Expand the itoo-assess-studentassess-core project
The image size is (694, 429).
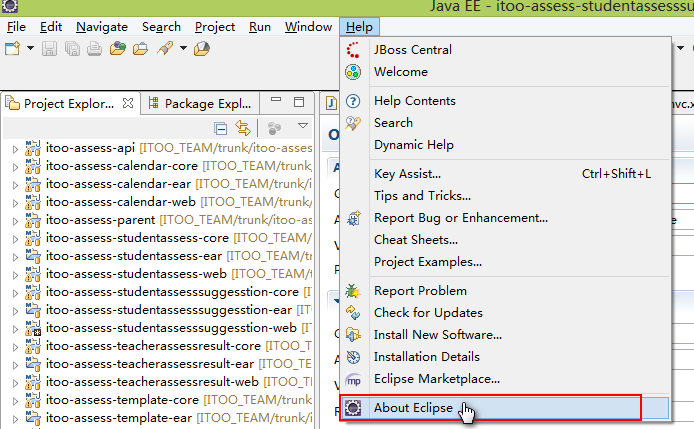(15, 240)
